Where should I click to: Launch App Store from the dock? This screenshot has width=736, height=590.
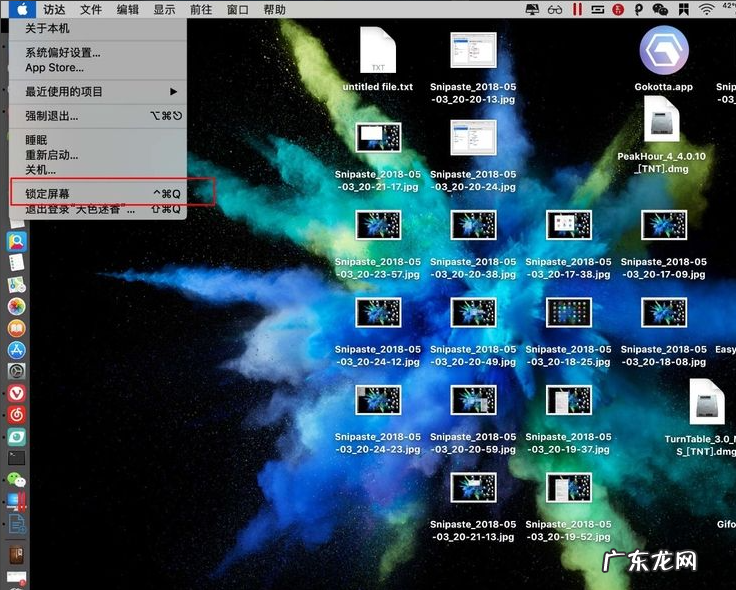coord(16,351)
